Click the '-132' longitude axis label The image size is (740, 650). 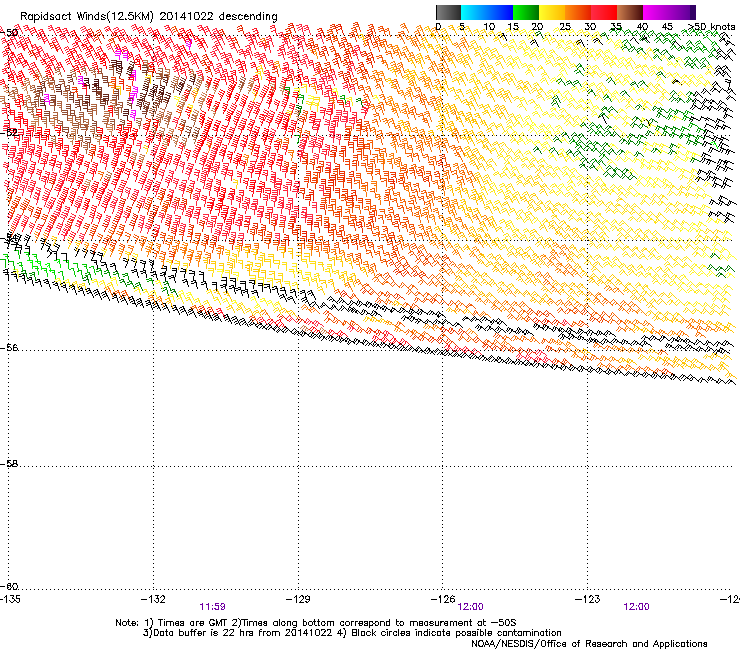[153, 599]
